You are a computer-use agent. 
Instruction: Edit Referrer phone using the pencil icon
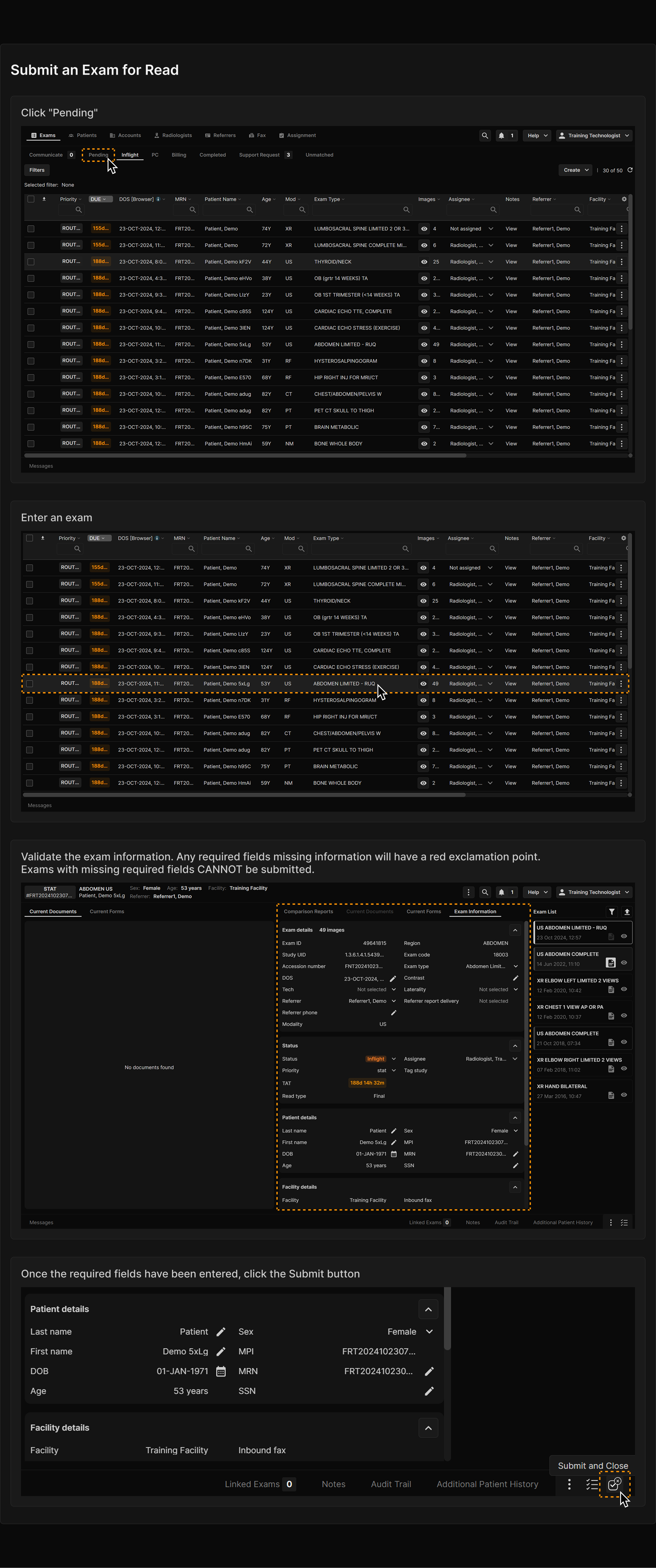click(393, 1013)
